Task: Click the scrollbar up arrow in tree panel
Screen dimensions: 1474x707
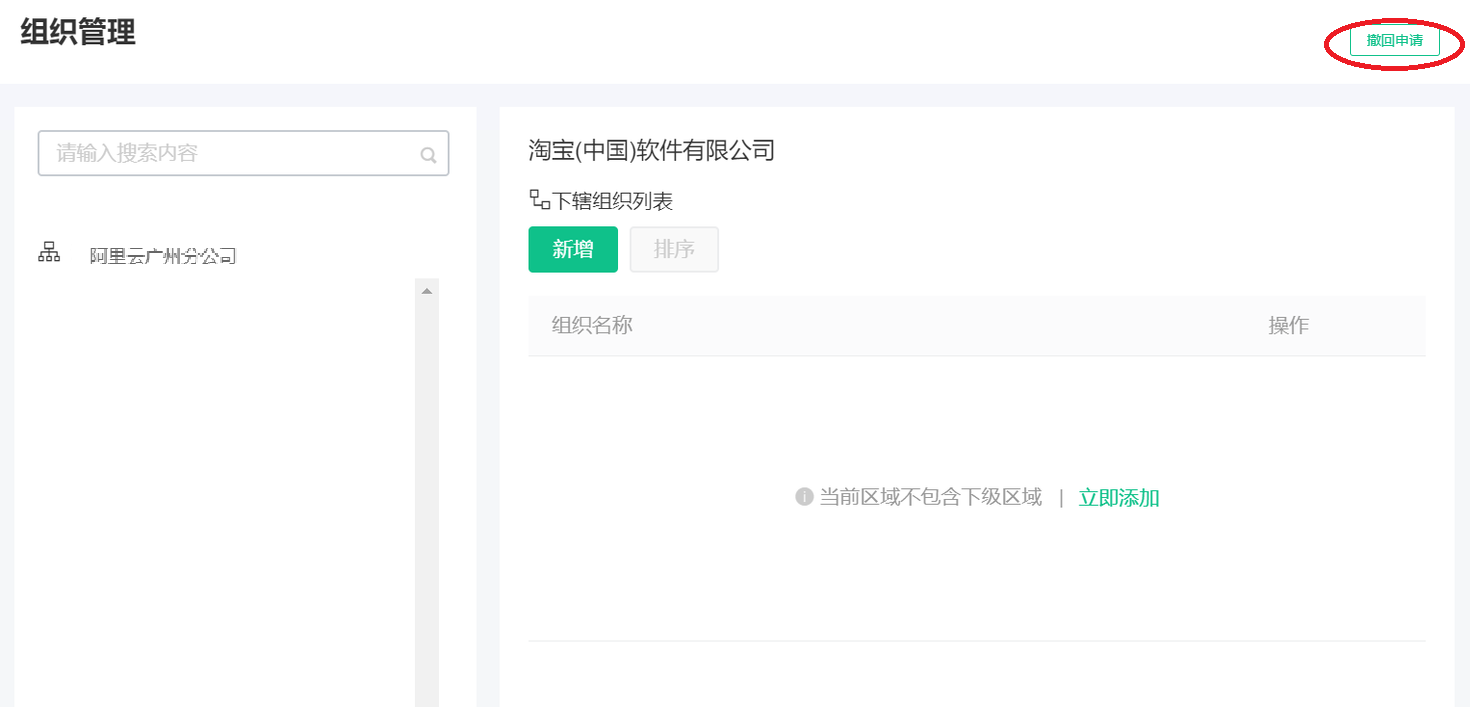Action: click(427, 291)
